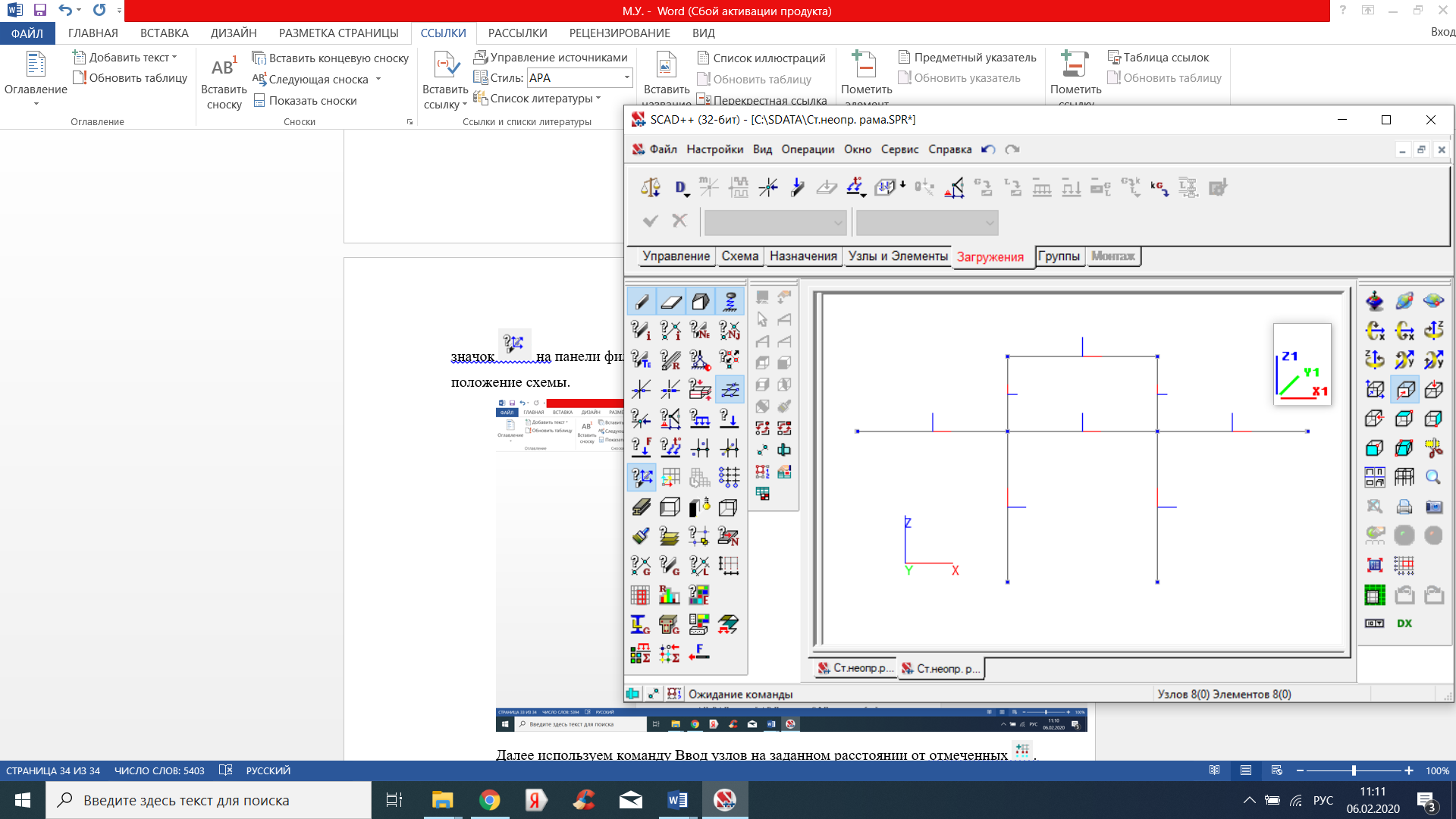Click the camera snapshot icon
Screen dimensions: 1456x819
(x=1433, y=506)
